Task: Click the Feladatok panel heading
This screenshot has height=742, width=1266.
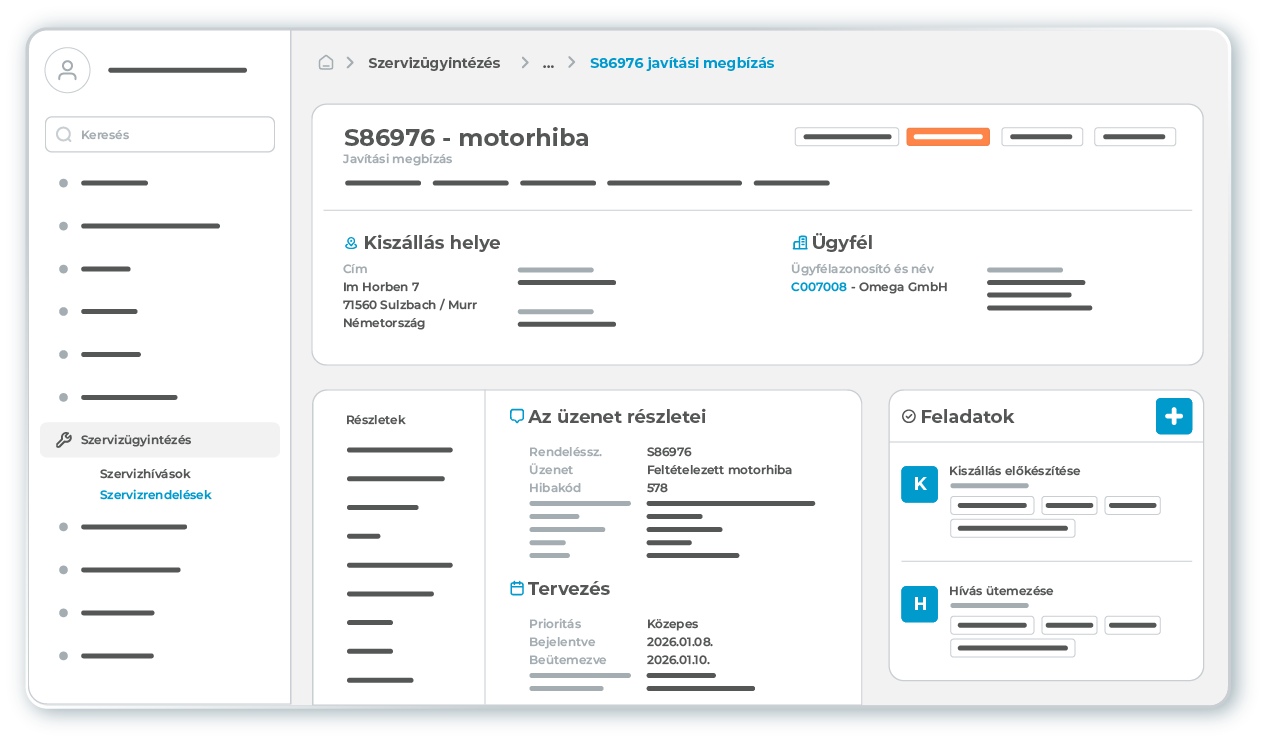Action: 967,417
